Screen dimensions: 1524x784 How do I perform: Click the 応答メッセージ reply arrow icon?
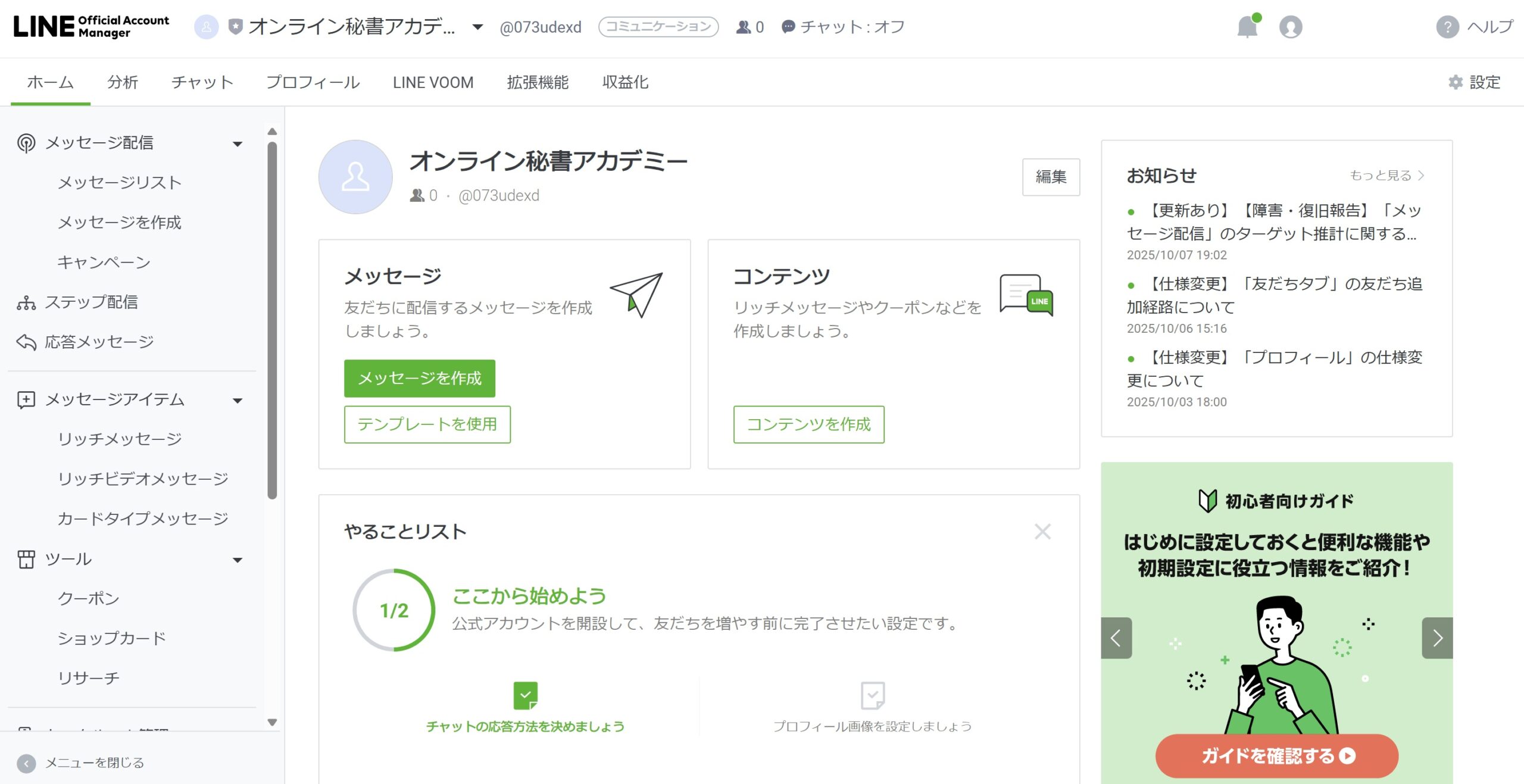[26, 342]
